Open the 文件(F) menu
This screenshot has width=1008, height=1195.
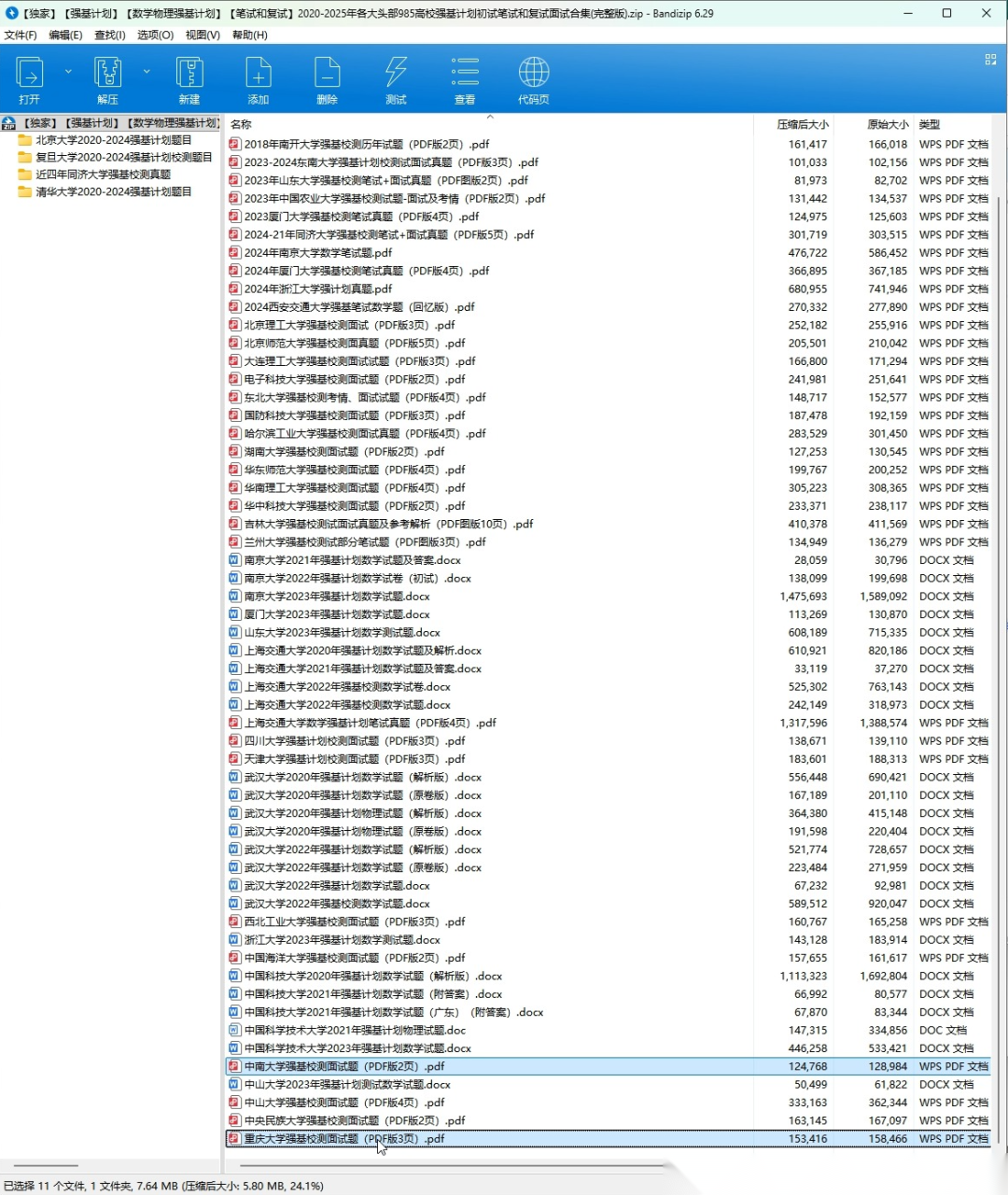21,35
